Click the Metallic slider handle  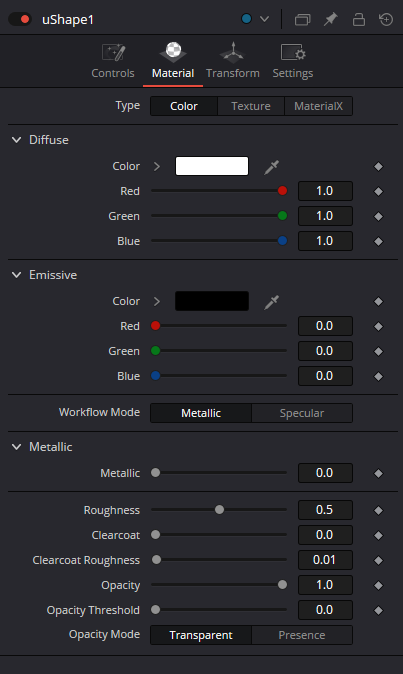point(156,473)
